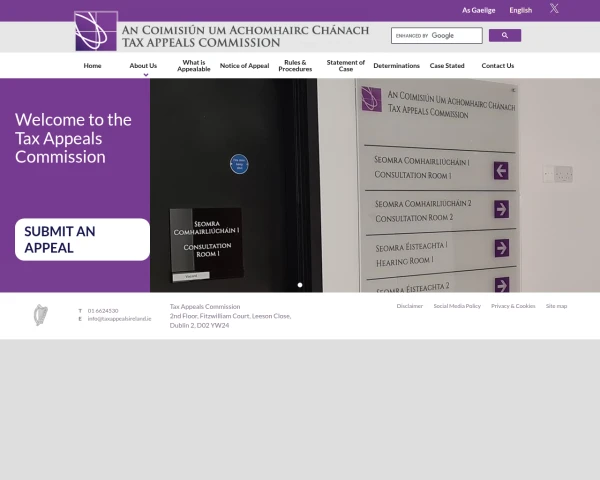Open the Site map link
Image resolution: width=600 pixels, height=480 pixels.
coord(556,306)
